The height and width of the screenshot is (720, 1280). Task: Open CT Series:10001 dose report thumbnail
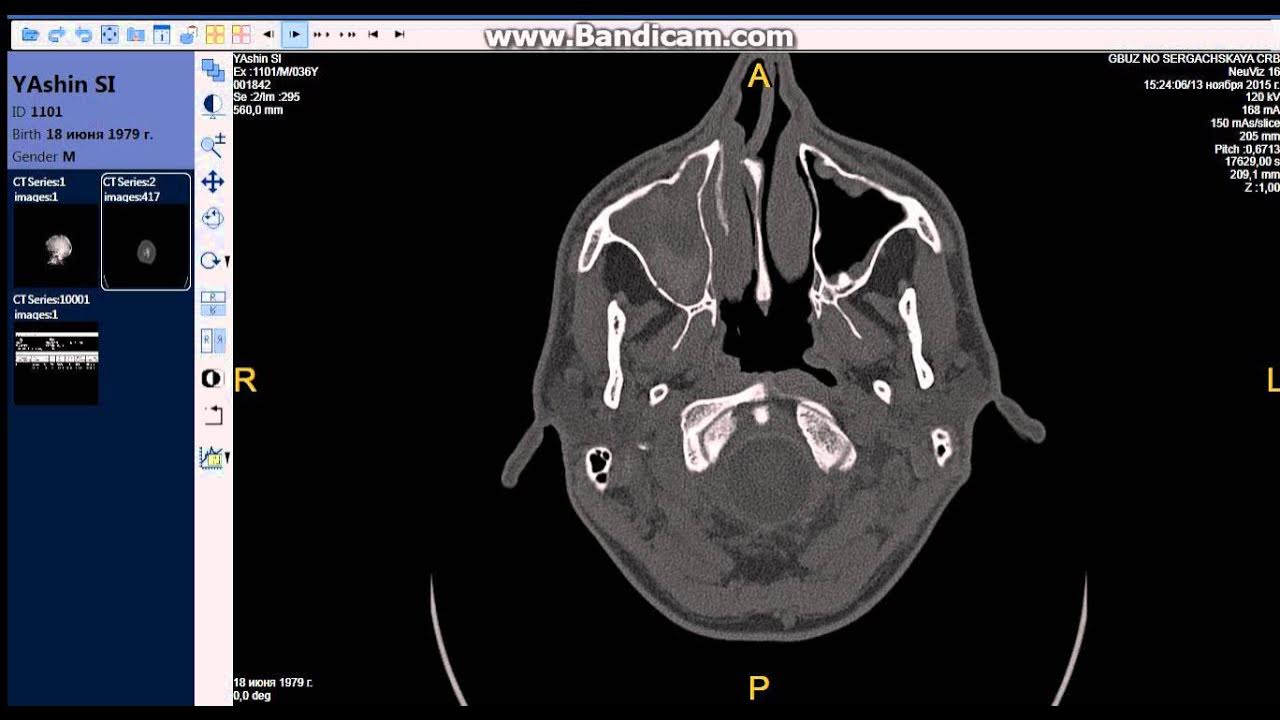[55, 348]
